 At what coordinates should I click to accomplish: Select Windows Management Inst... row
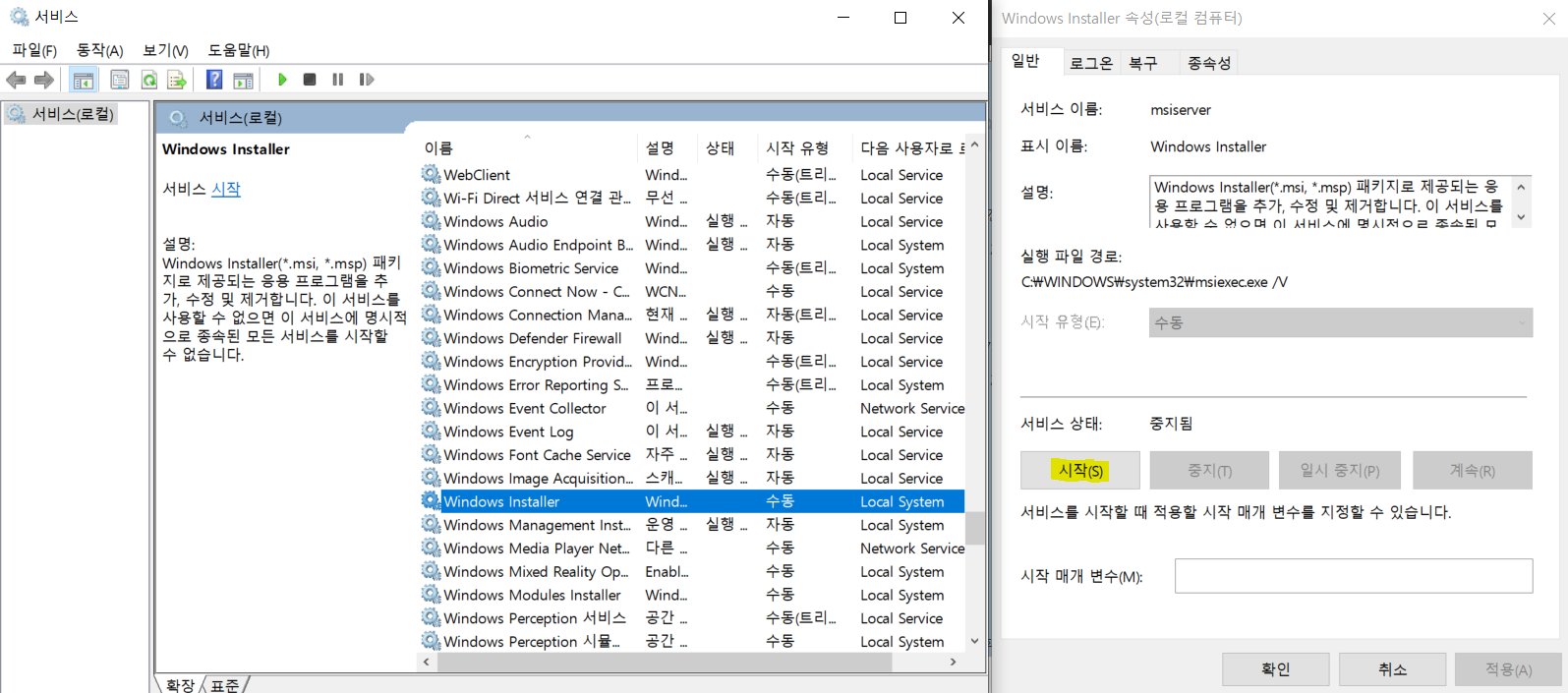[x=692, y=524]
